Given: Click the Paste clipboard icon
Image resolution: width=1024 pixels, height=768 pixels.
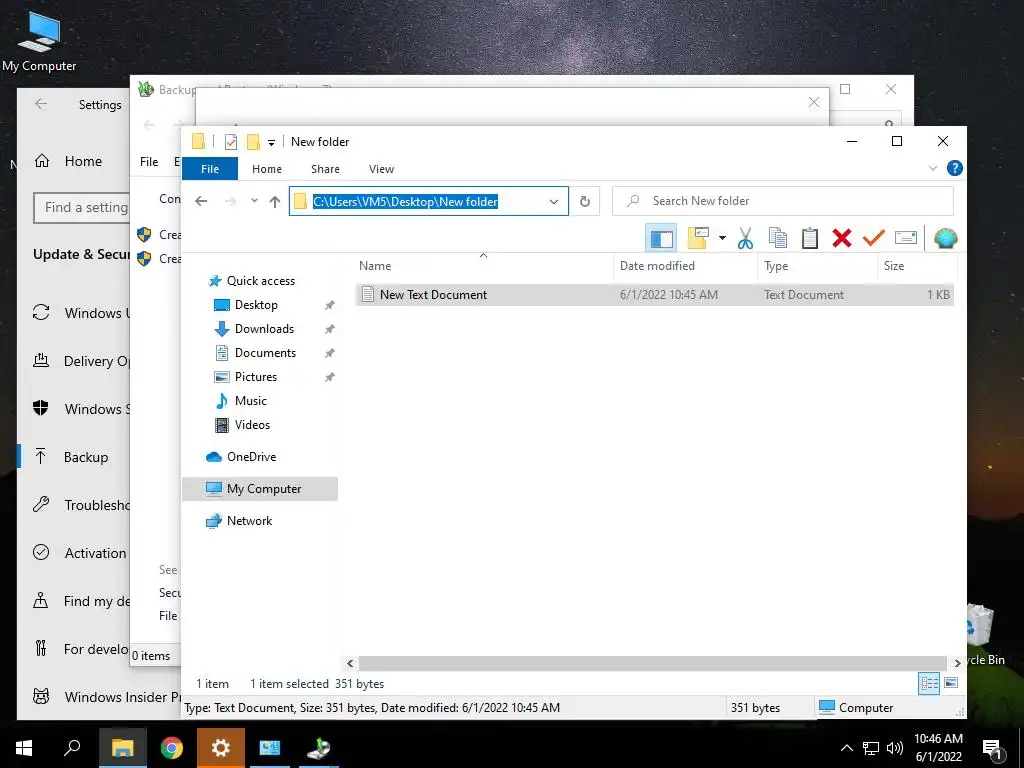Looking at the screenshot, I should 810,238.
